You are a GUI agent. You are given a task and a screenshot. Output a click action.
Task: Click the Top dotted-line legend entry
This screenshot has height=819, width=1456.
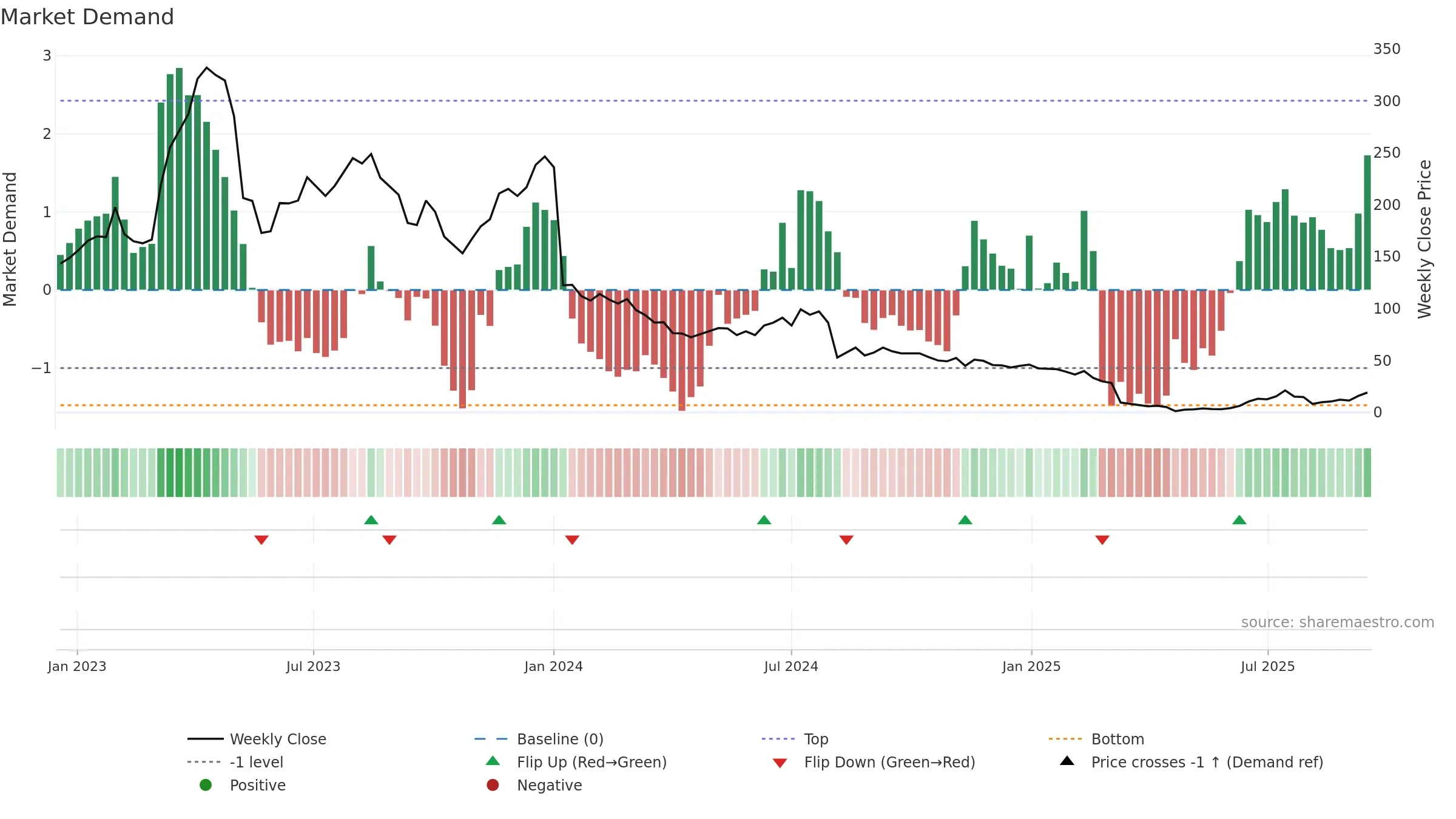pyautogui.click(x=795, y=739)
